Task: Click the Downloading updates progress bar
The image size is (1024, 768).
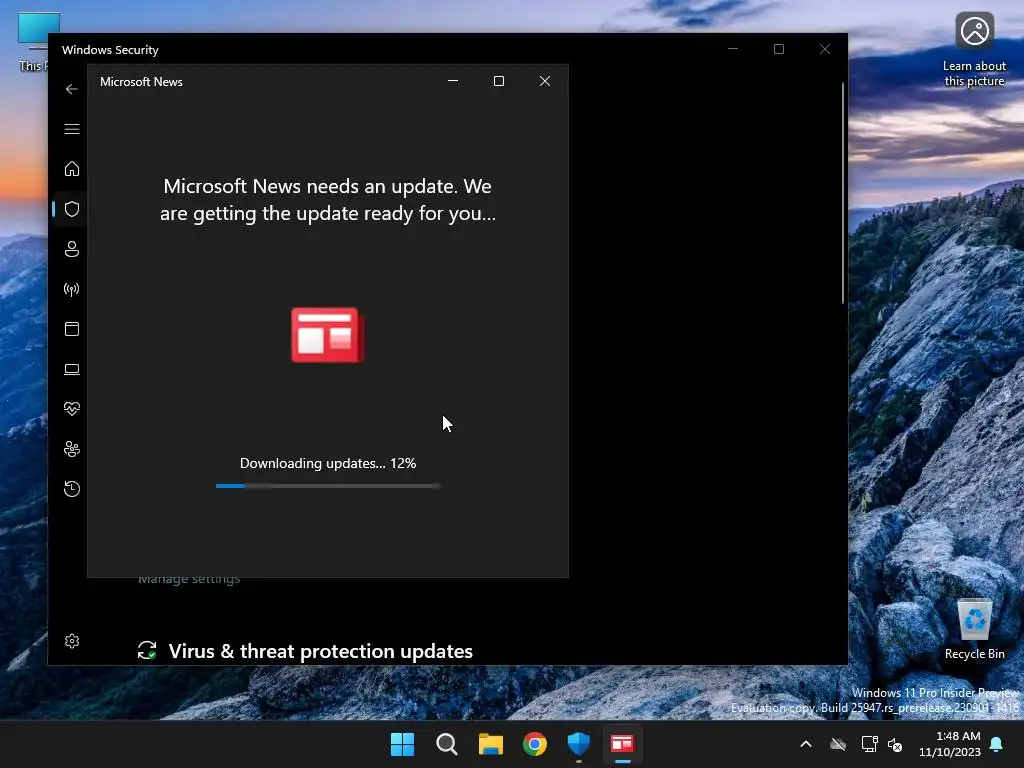Action: point(328,486)
